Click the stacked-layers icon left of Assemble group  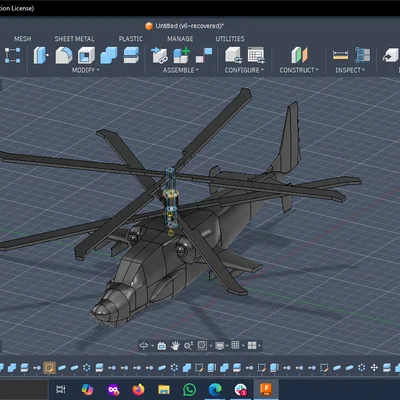click(131, 55)
